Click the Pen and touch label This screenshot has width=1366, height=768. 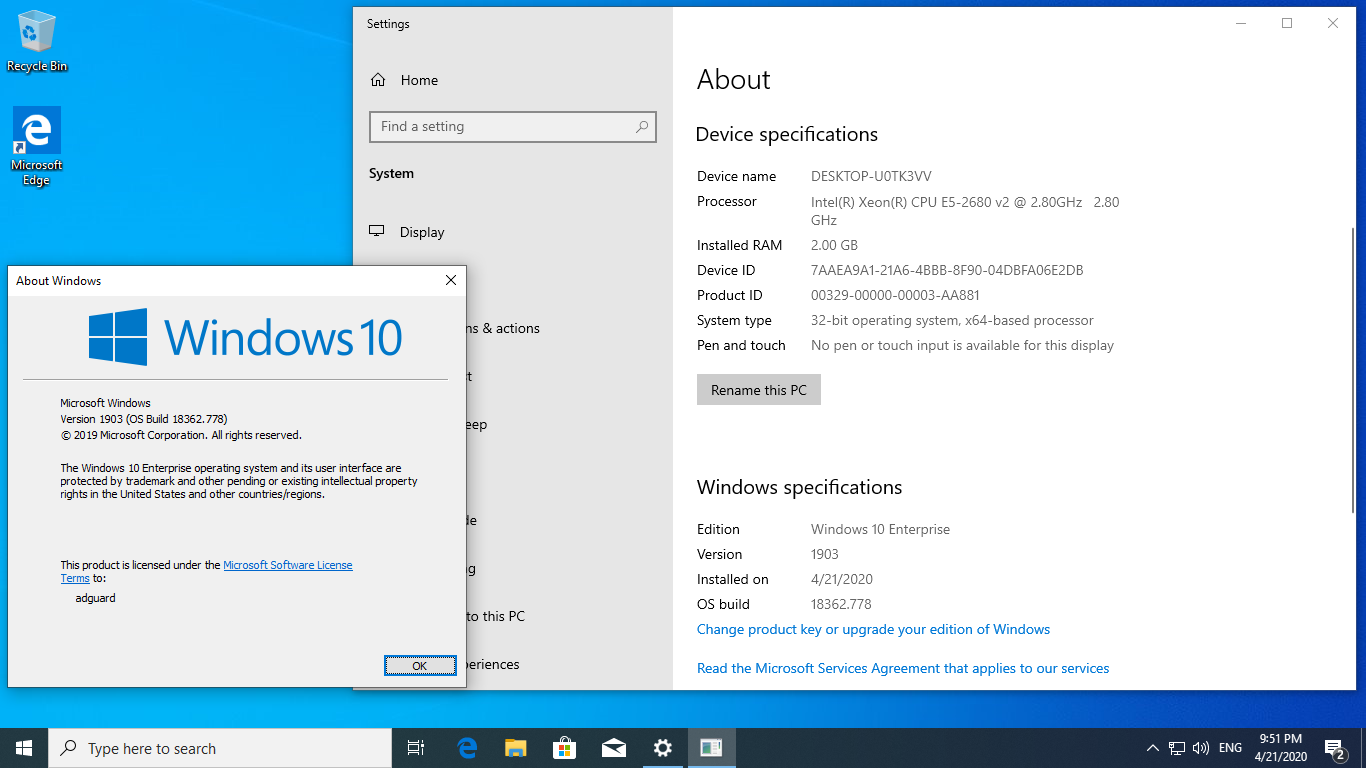click(741, 345)
